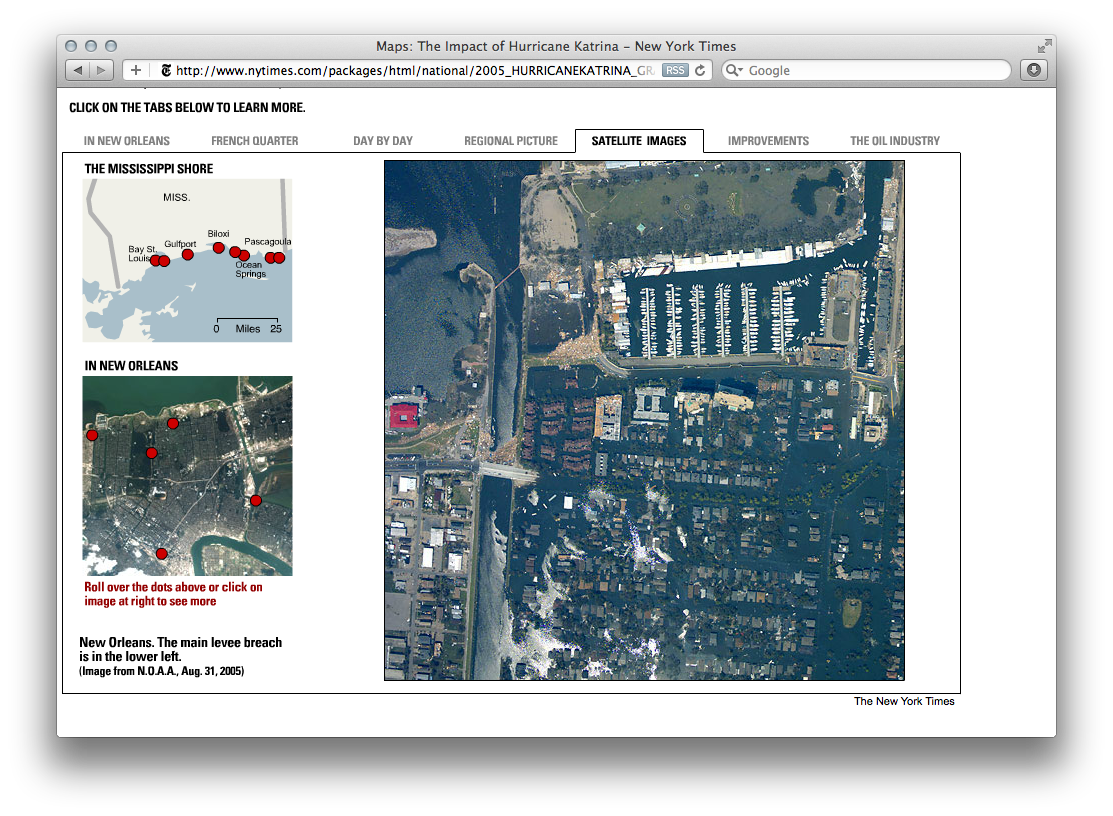Click the download arrow icon at top right
Viewport: 1113px width, 816px height.
point(1034,69)
